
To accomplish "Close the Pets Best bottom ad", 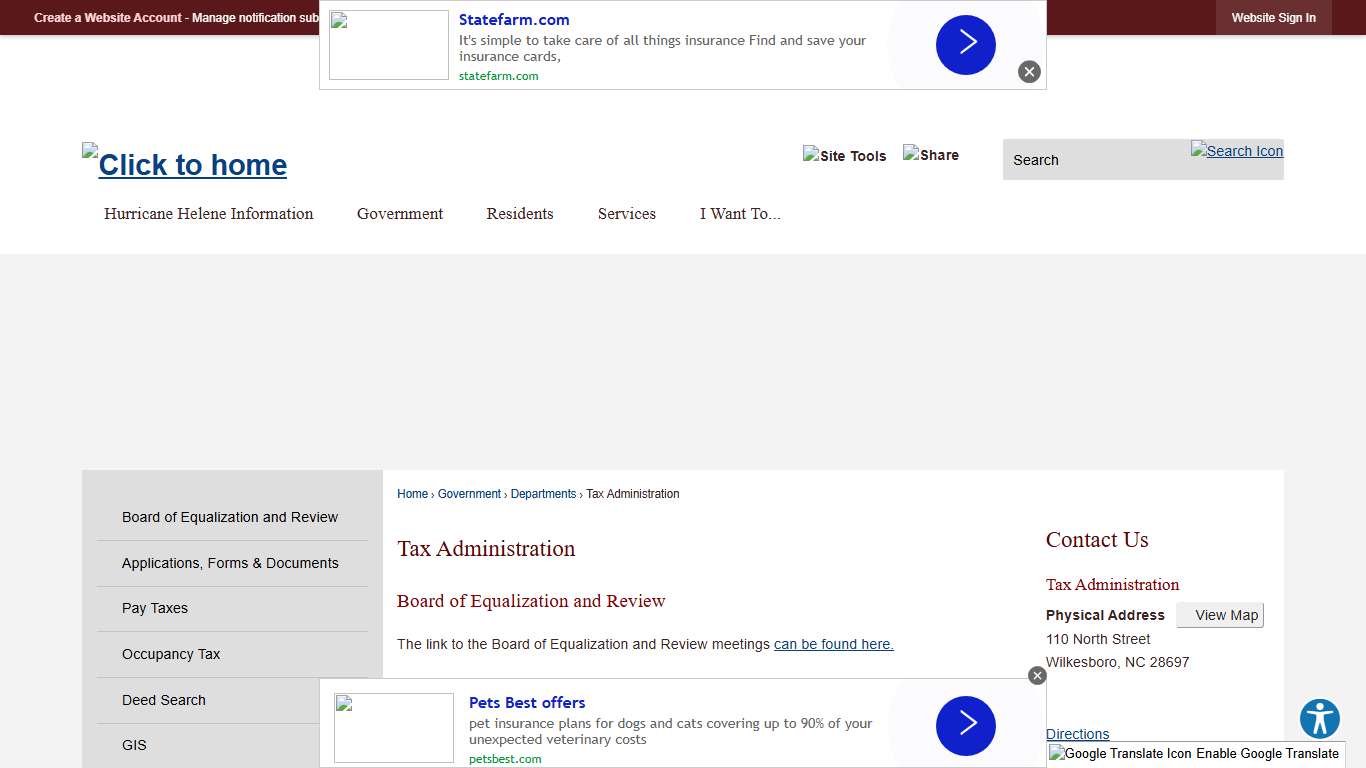I will [x=1037, y=676].
